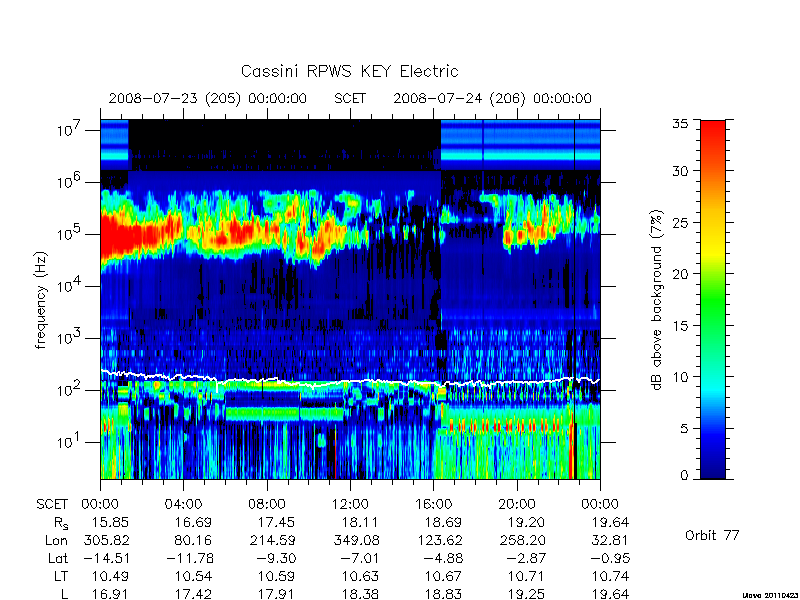
Task: Click the time tick label '12:00'
Action: click(350, 504)
